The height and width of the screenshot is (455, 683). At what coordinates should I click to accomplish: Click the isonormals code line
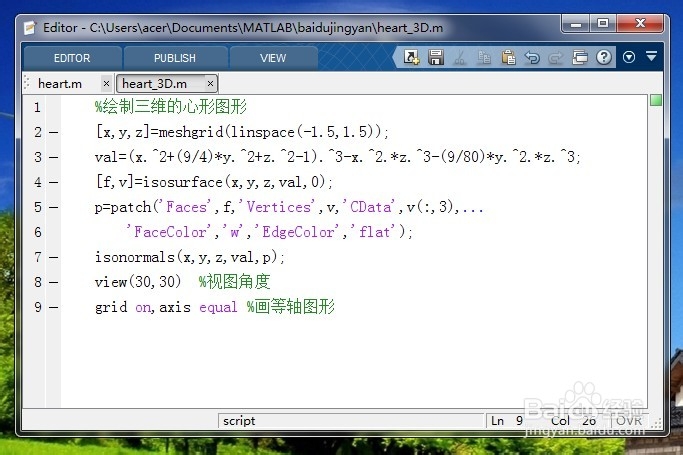point(190,257)
